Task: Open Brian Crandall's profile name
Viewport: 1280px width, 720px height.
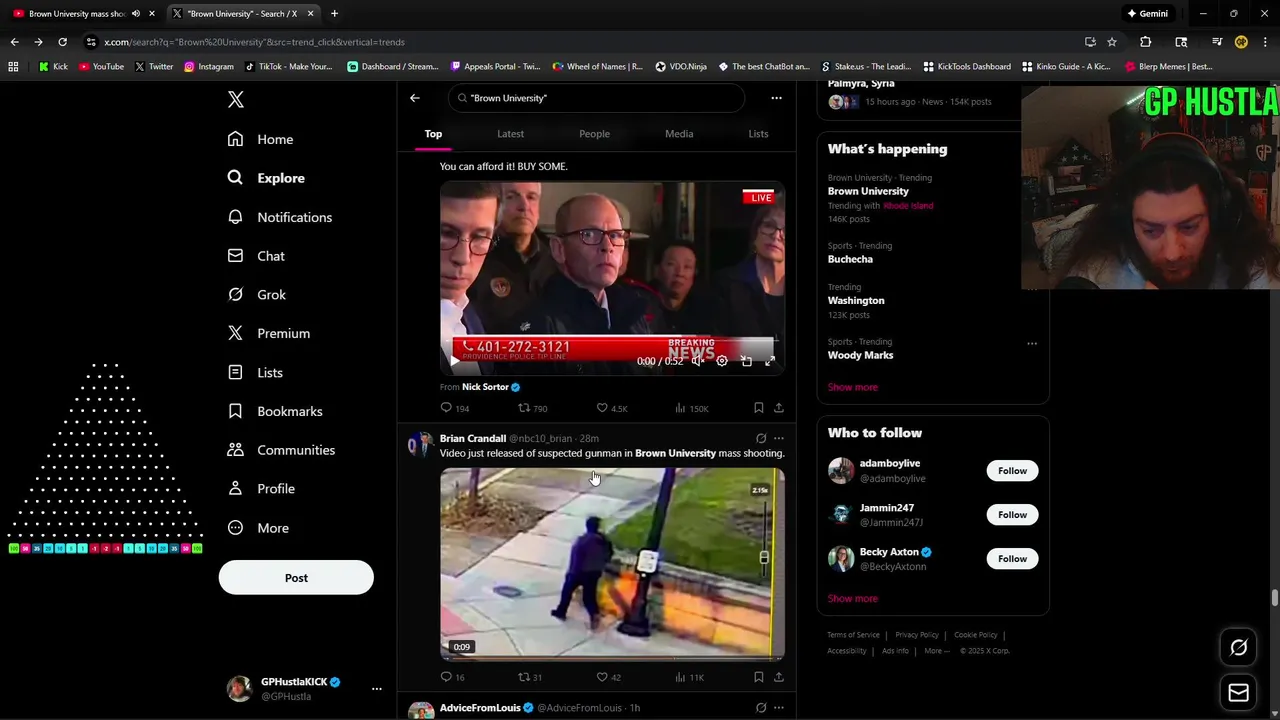Action: (x=473, y=439)
